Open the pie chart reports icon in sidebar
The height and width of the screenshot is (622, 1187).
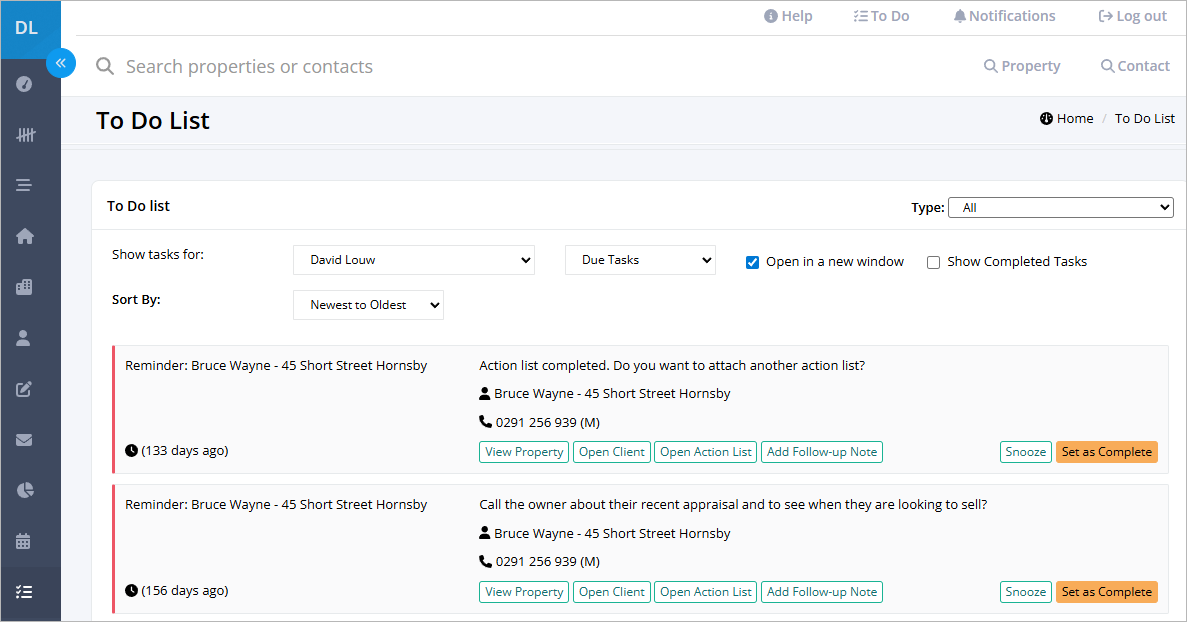25,490
